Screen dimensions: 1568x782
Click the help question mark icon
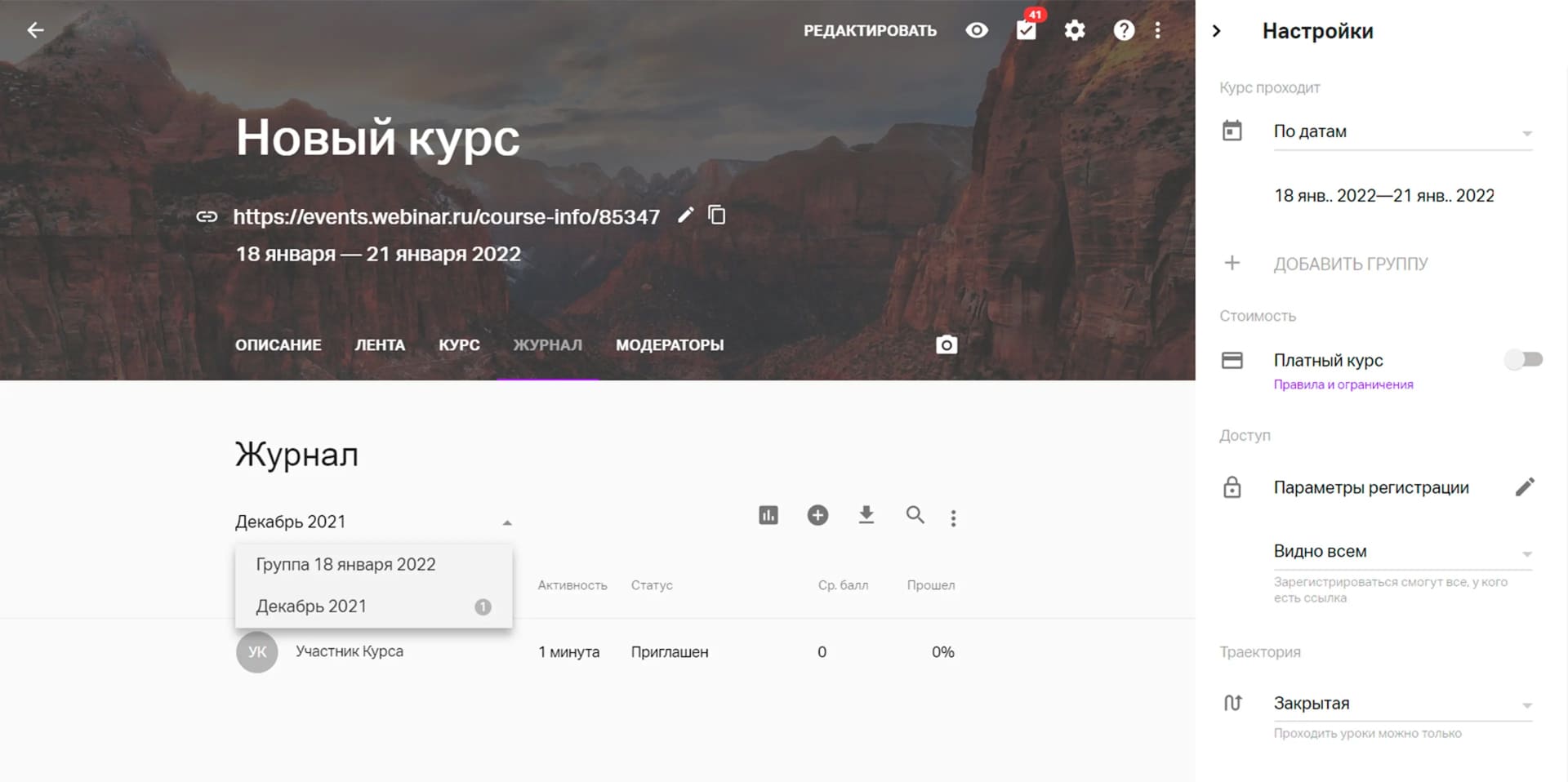click(x=1124, y=30)
